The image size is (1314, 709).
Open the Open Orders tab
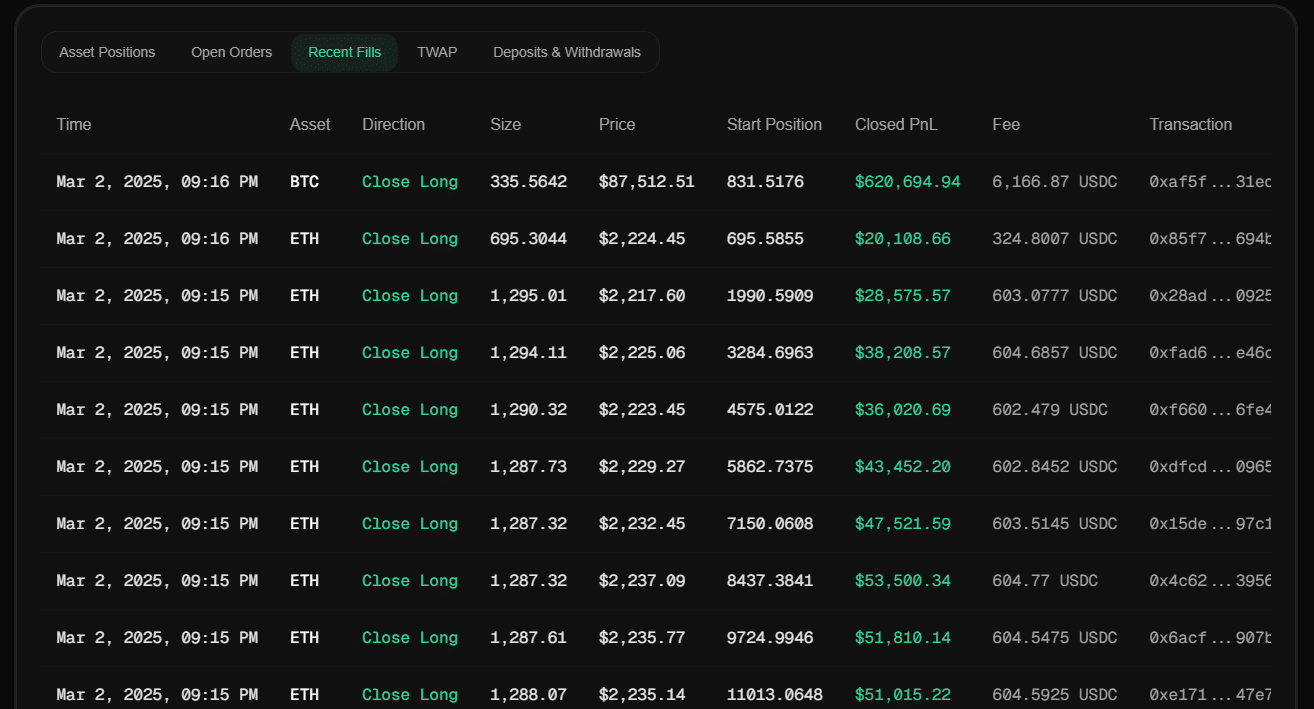[x=231, y=52]
